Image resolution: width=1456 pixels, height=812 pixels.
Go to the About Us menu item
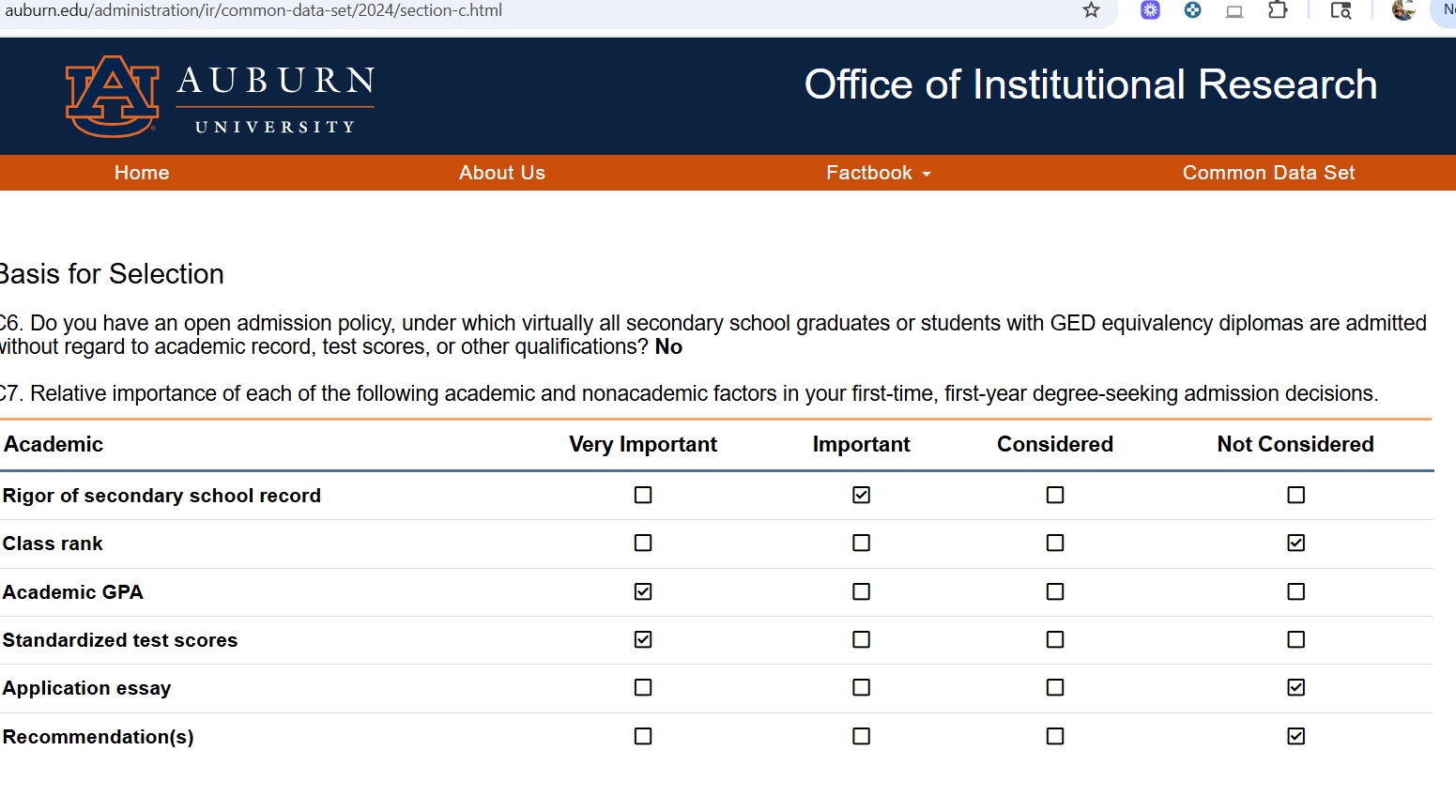pos(502,173)
